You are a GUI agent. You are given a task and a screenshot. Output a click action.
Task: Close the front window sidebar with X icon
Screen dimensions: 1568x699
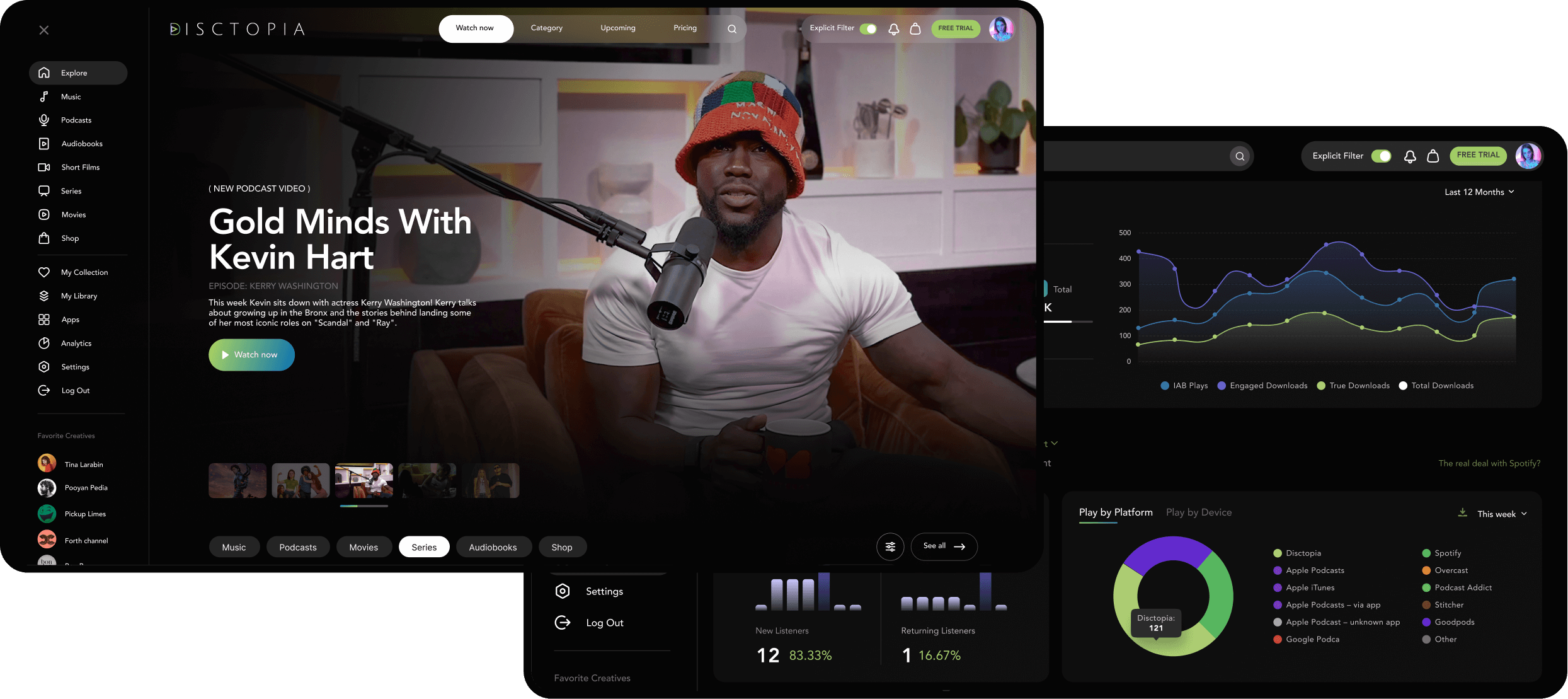tap(43, 30)
